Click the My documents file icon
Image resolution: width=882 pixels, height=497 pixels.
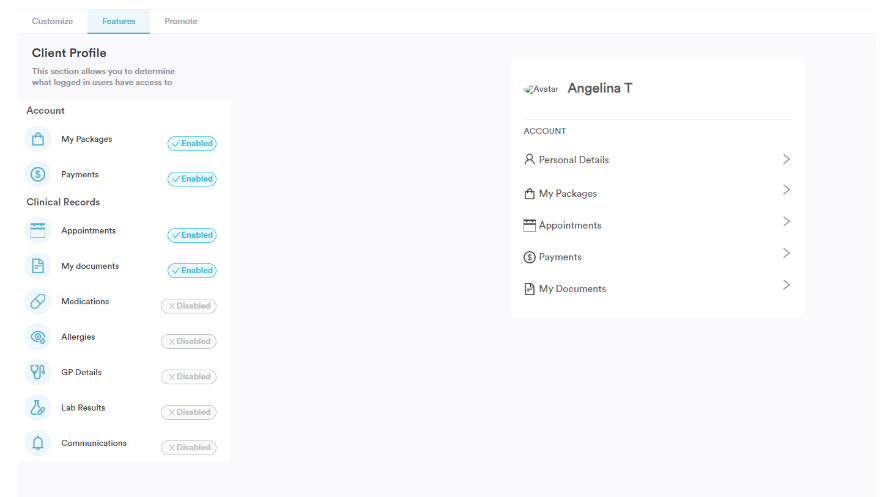(x=38, y=267)
